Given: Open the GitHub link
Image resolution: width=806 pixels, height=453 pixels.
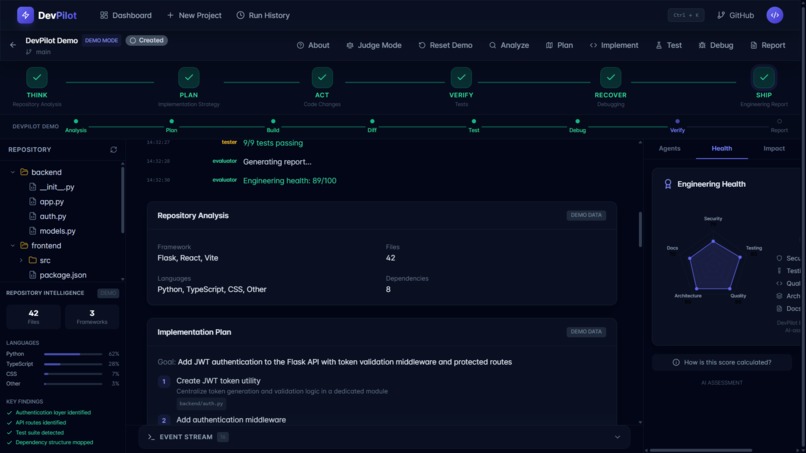Looking at the screenshot, I should point(736,15).
